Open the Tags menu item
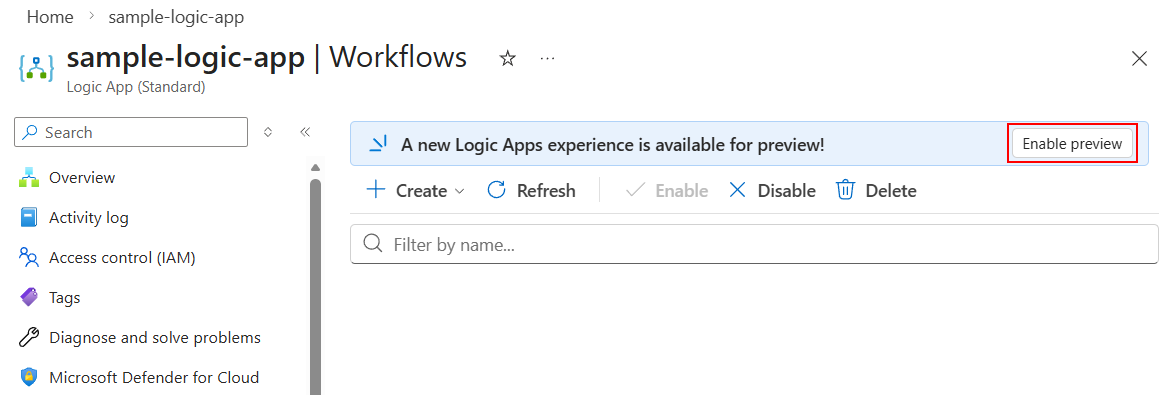 (x=64, y=298)
